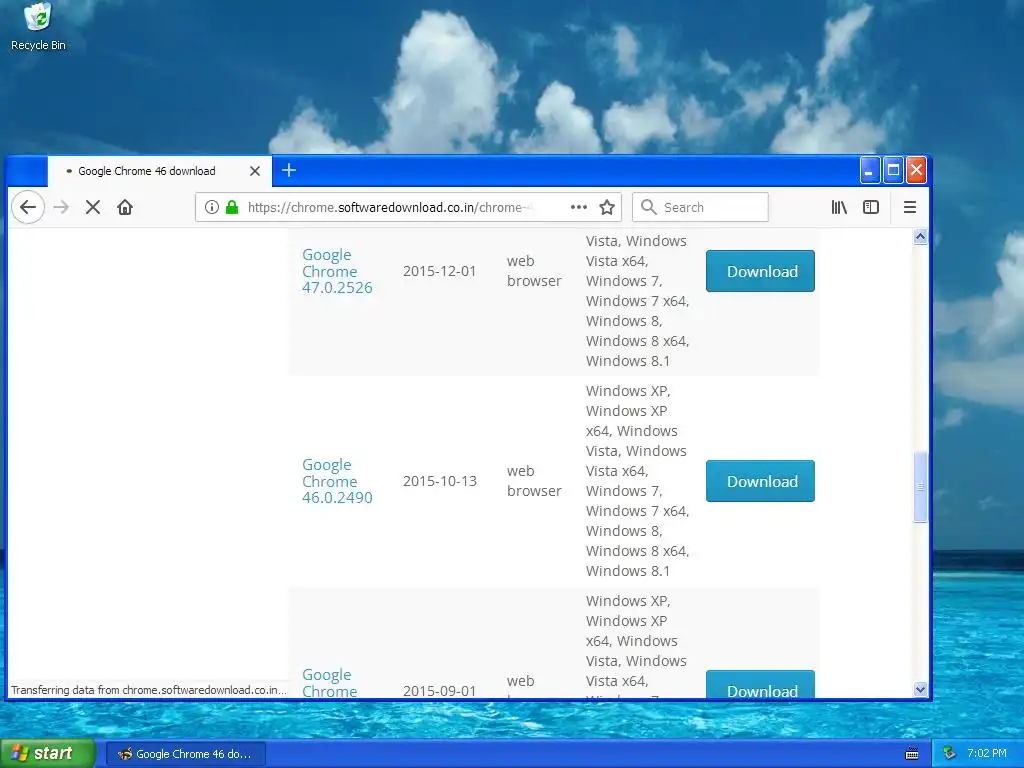Image resolution: width=1024 pixels, height=768 pixels.
Task: Download Google Chrome 47.0.2526
Action: pyautogui.click(x=760, y=271)
